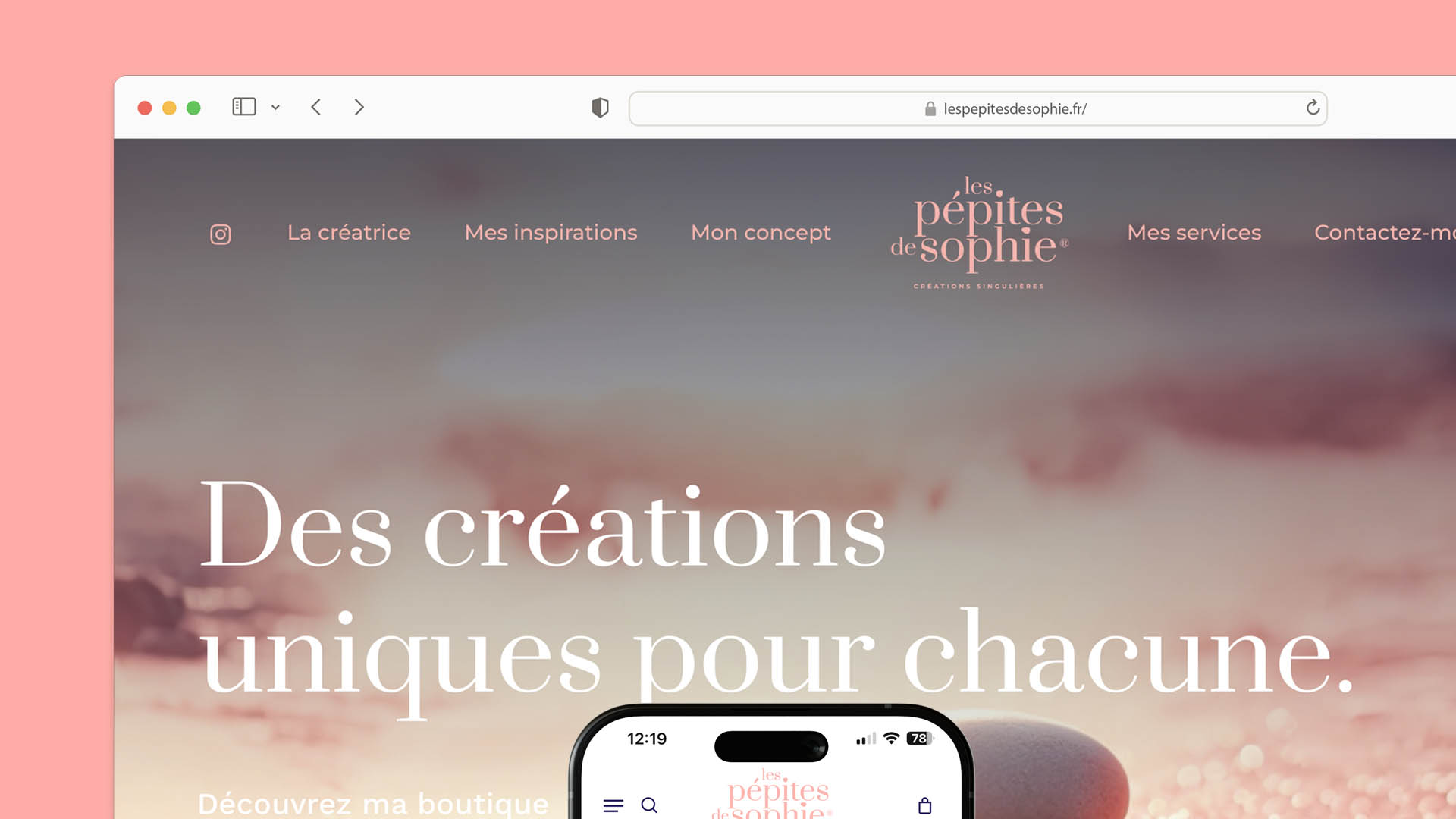Click the Les pépites de Sophie logo
The width and height of the screenshot is (1456, 819).
click(x=979, y=232)
